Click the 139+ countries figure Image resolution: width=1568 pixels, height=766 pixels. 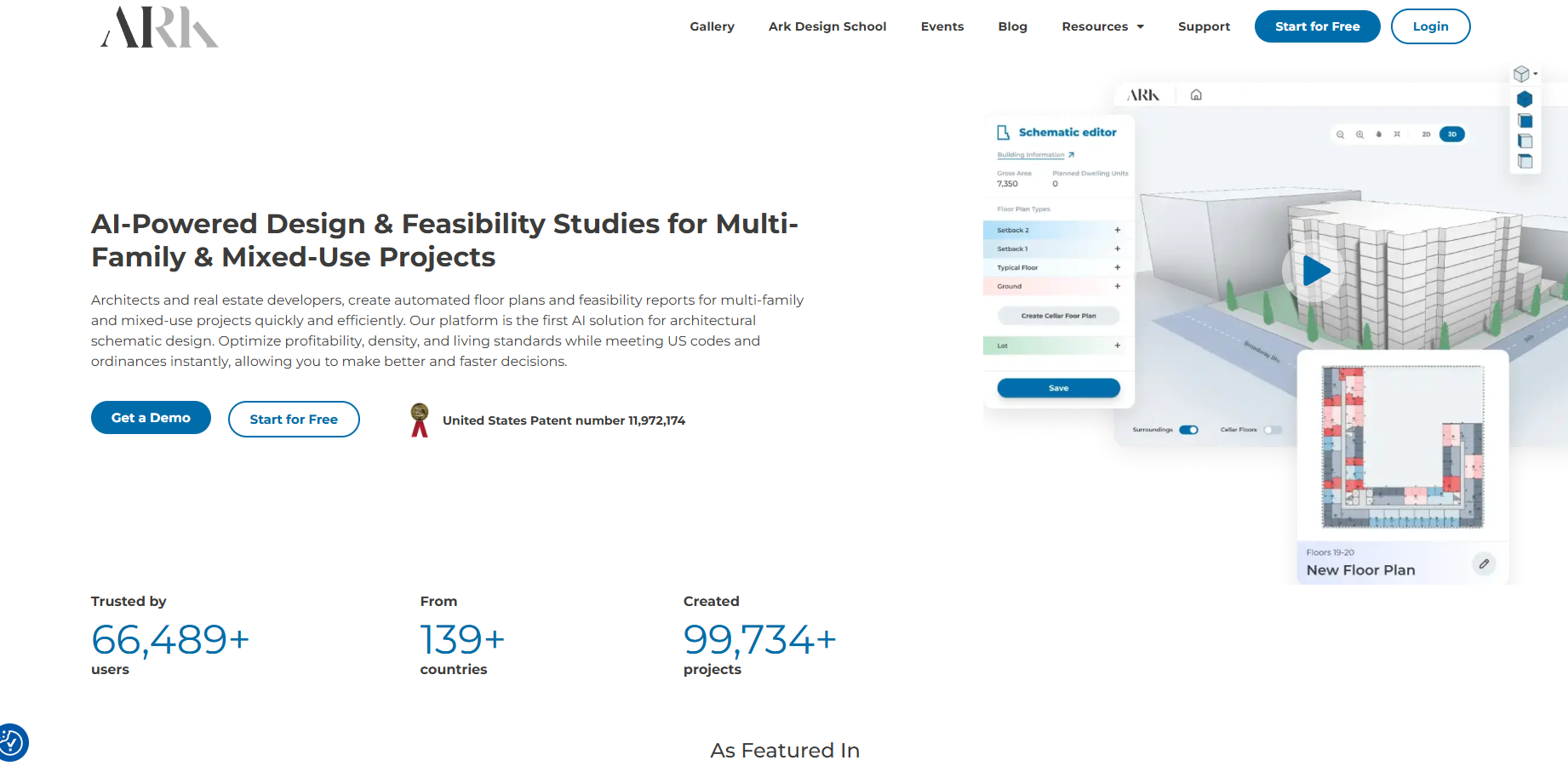(x=462, y=639)
